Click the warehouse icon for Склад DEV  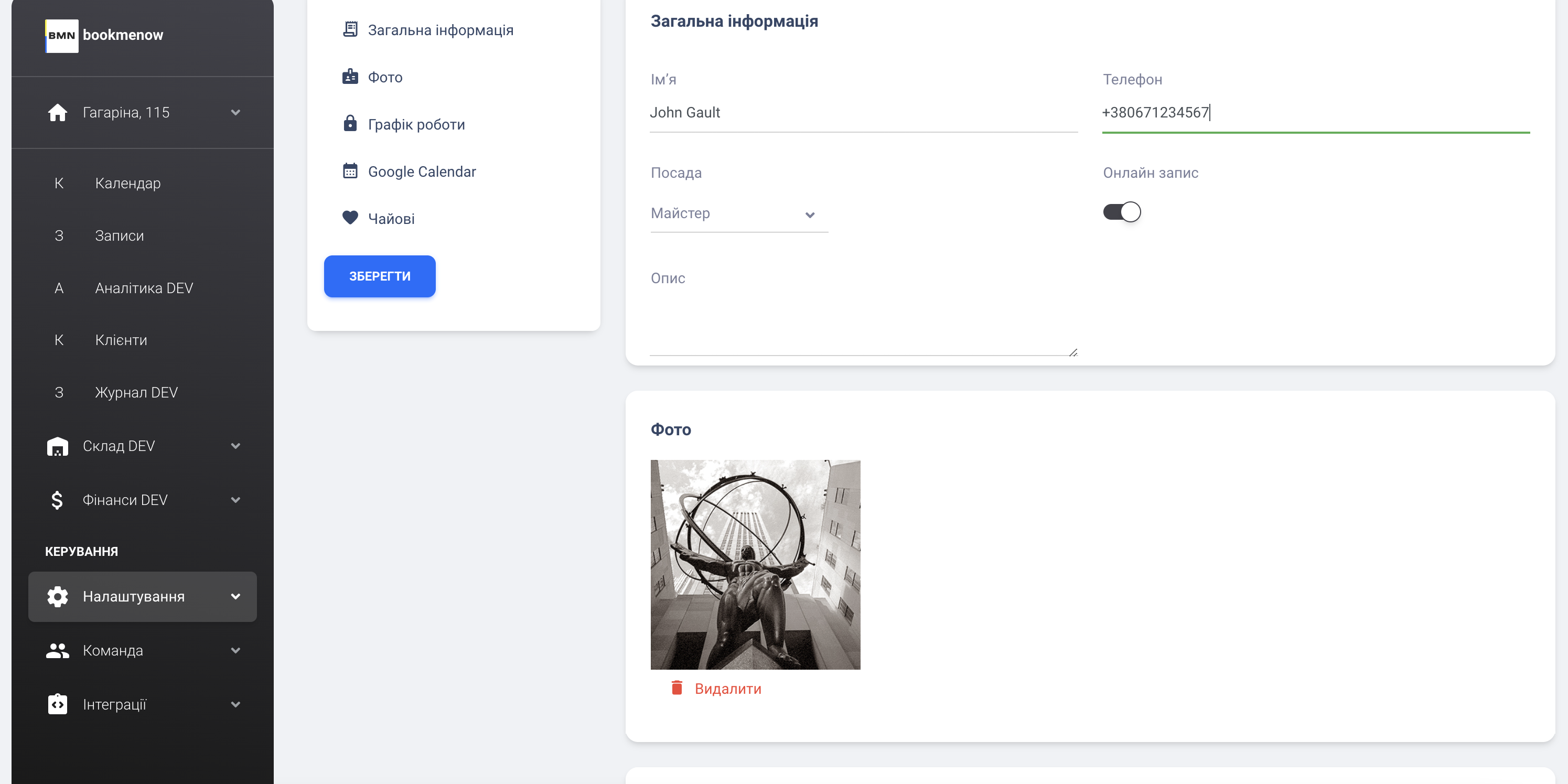point(57,446)
